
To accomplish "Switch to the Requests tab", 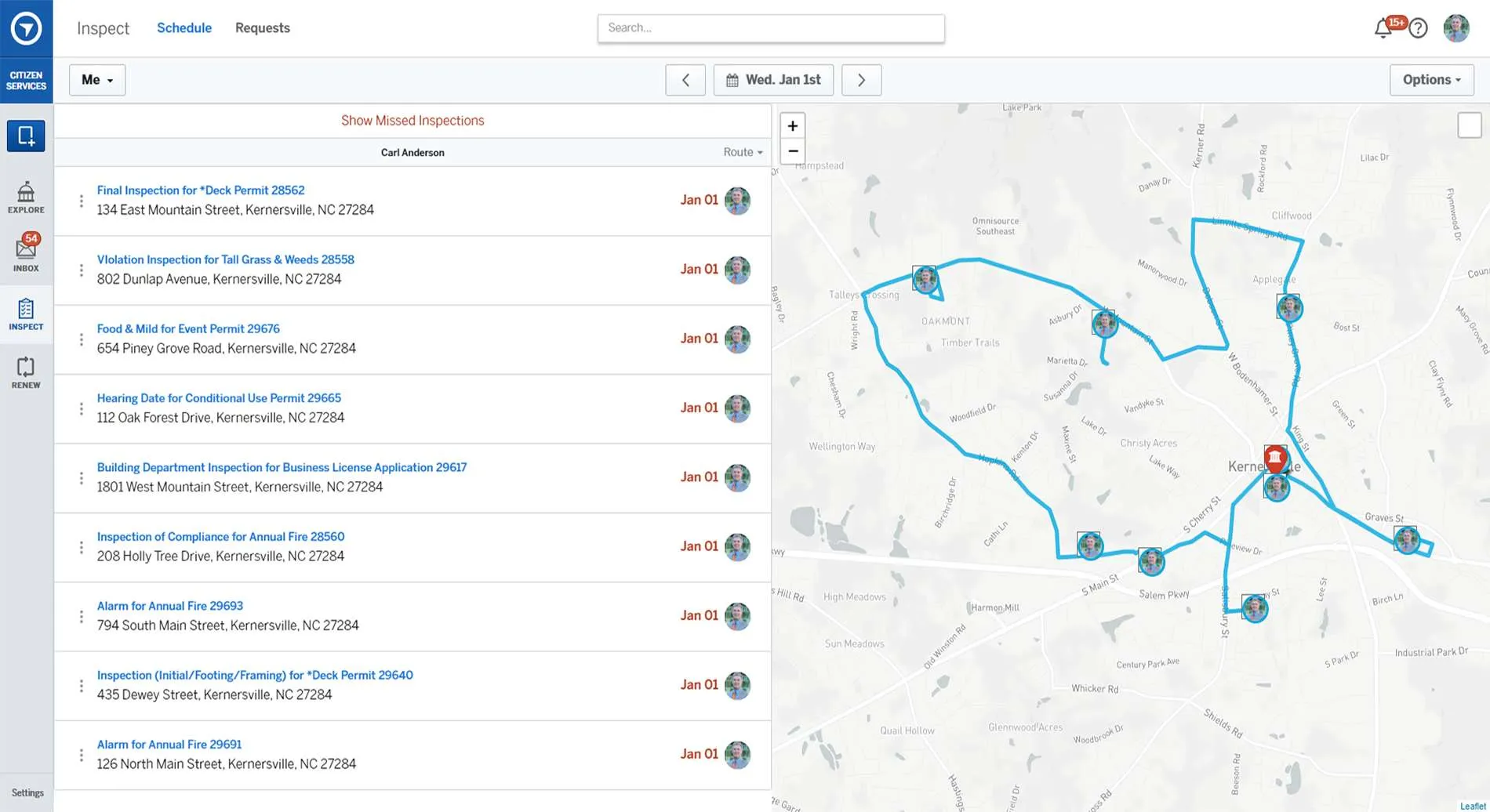I will point(263,28).
